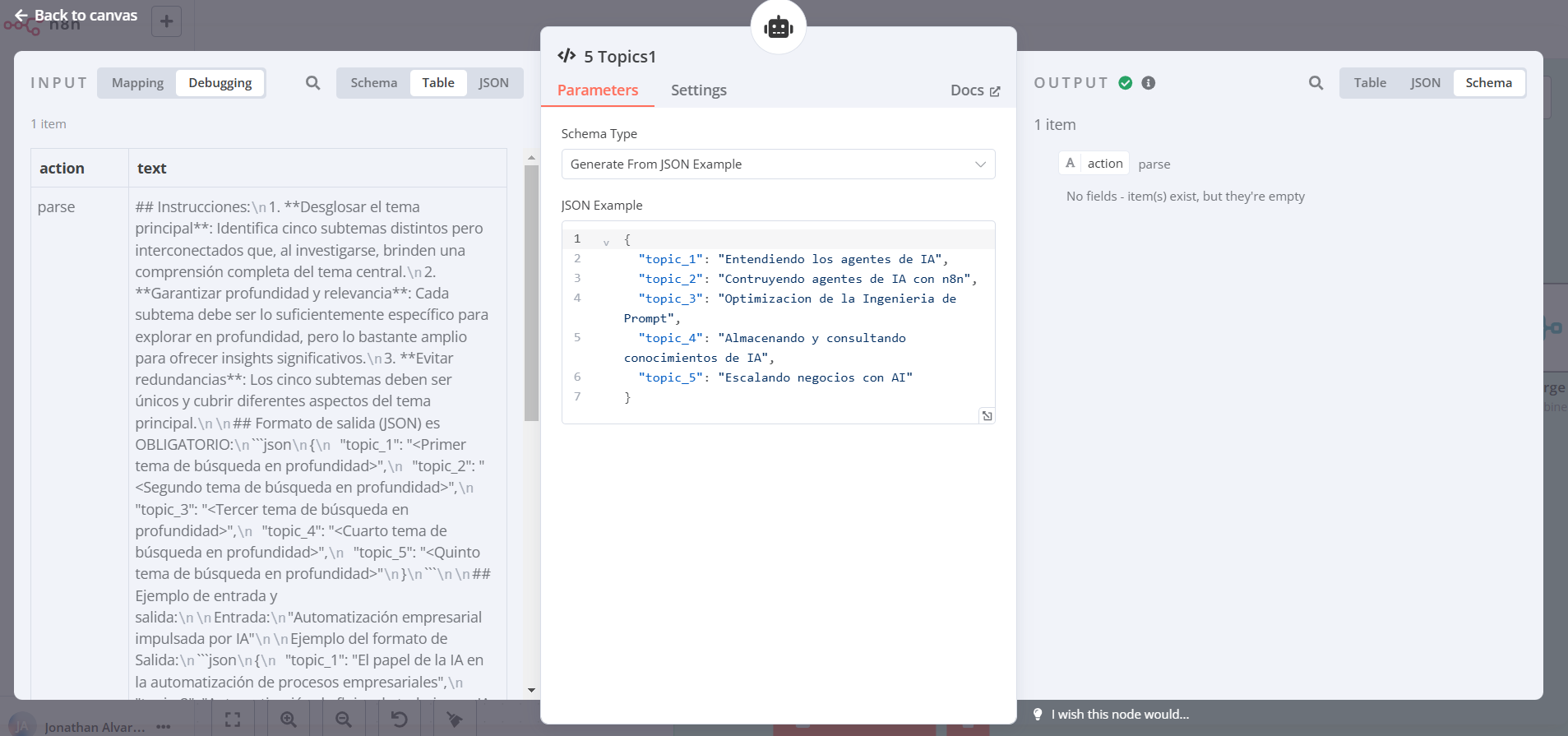Click the robot node icon
Screen dimensions: 1568x736
tap(778, 27)
